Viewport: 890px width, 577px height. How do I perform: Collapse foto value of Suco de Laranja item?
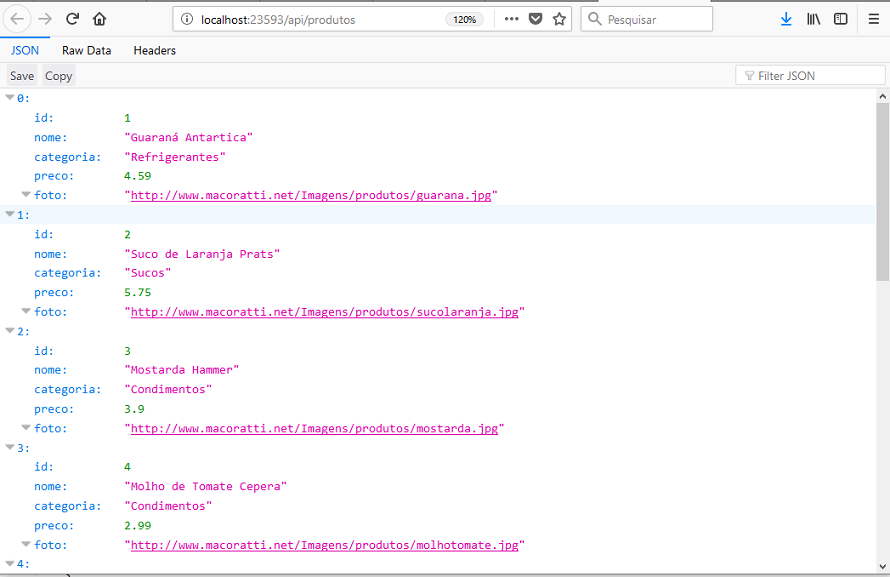[x=26, y=311]
